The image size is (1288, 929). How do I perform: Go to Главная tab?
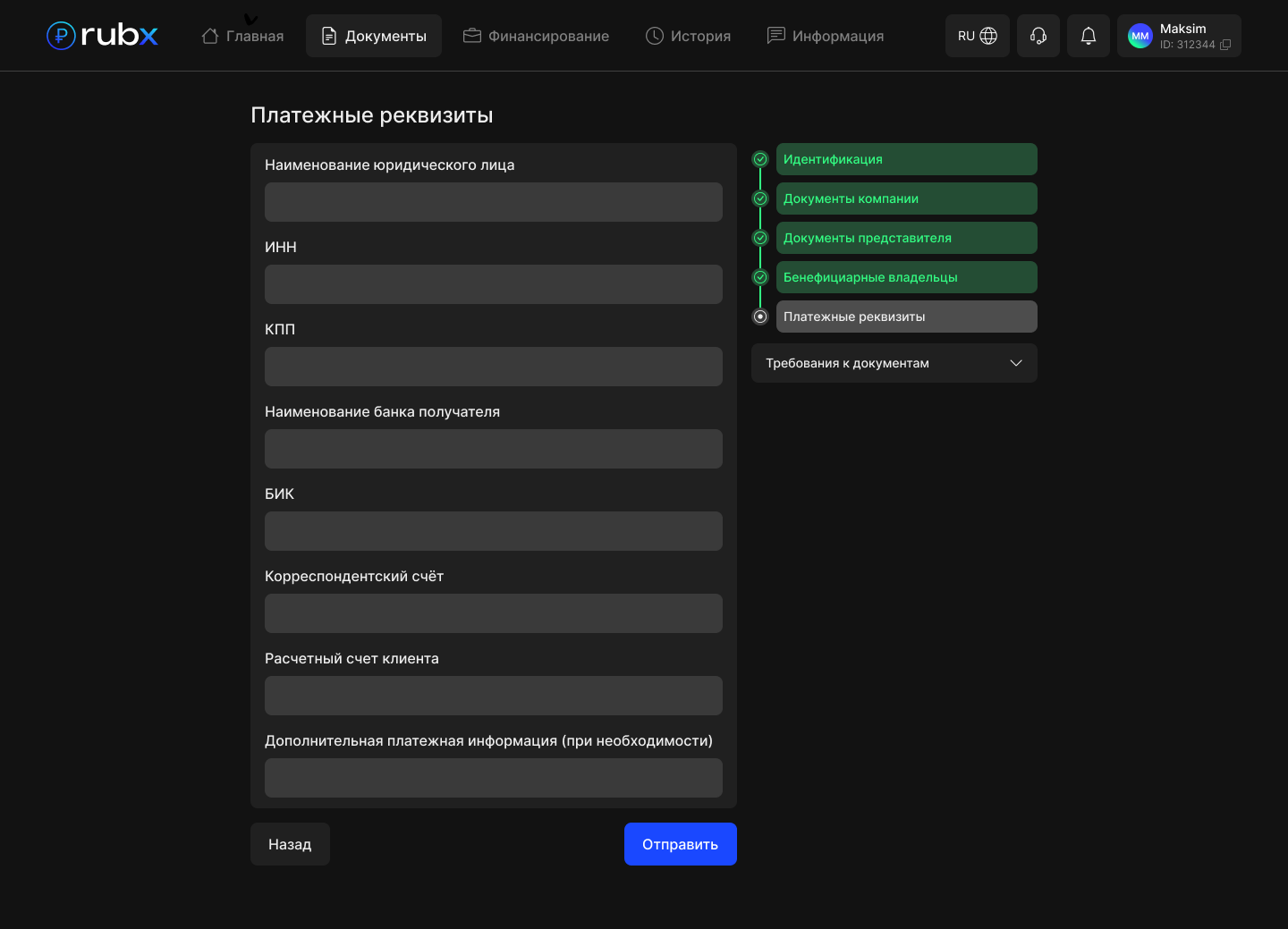tap(242, 36)
